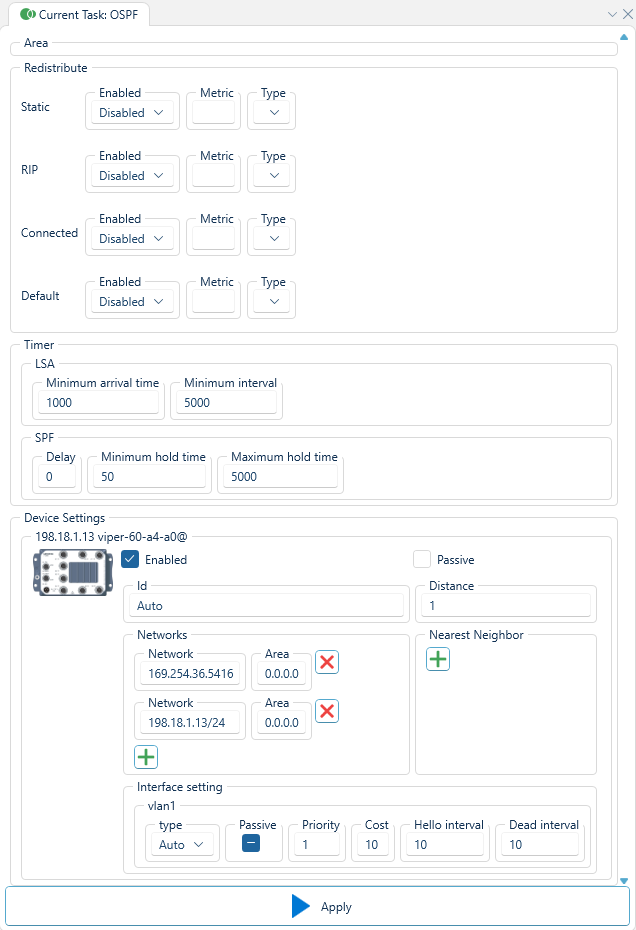Viewport: 636px width, 930px height.
Task: Open the RIP Type dropdown
Action: 271,176
